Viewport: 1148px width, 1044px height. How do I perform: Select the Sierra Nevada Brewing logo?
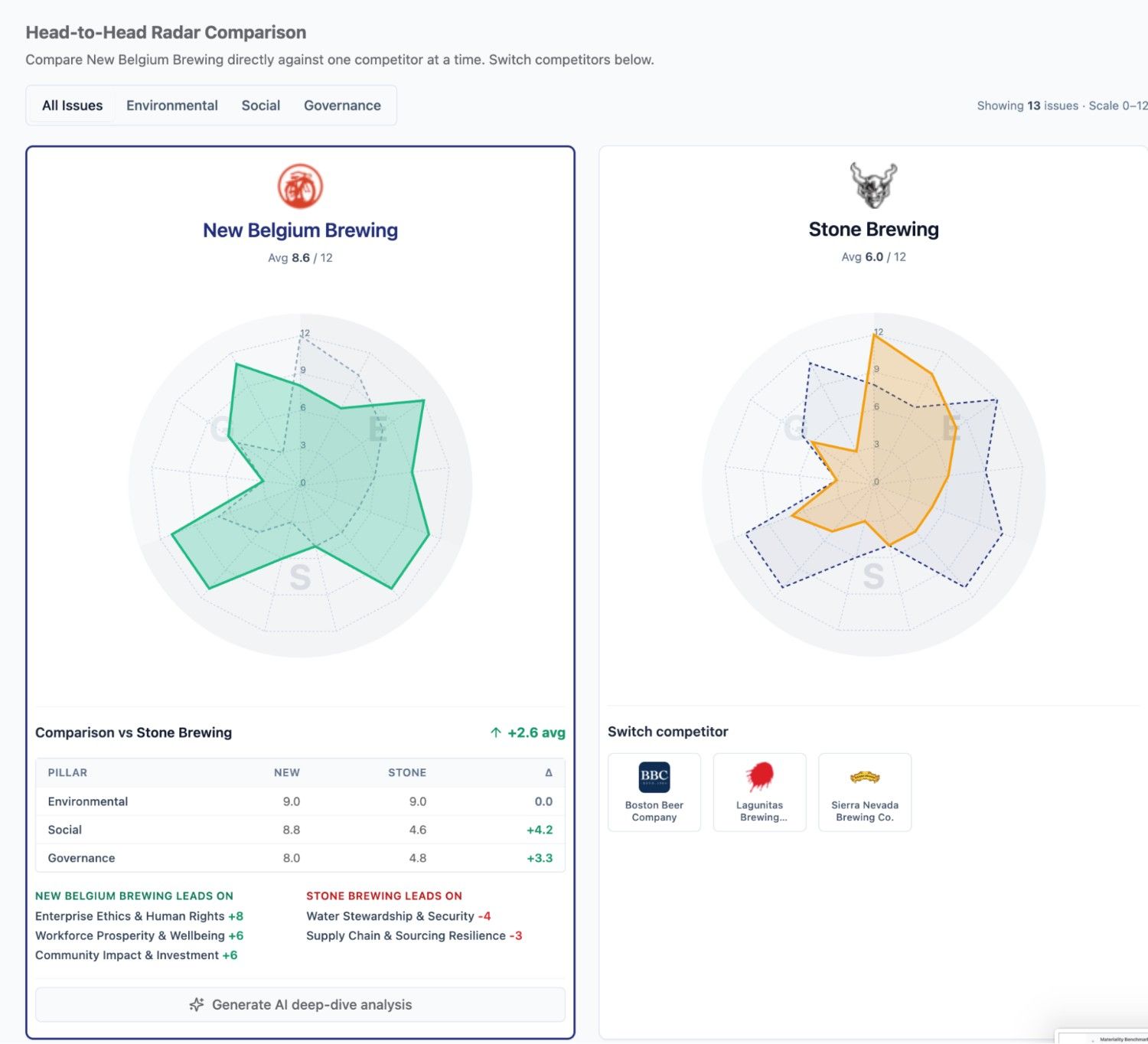pyautogui.click(x=865, y=778)
